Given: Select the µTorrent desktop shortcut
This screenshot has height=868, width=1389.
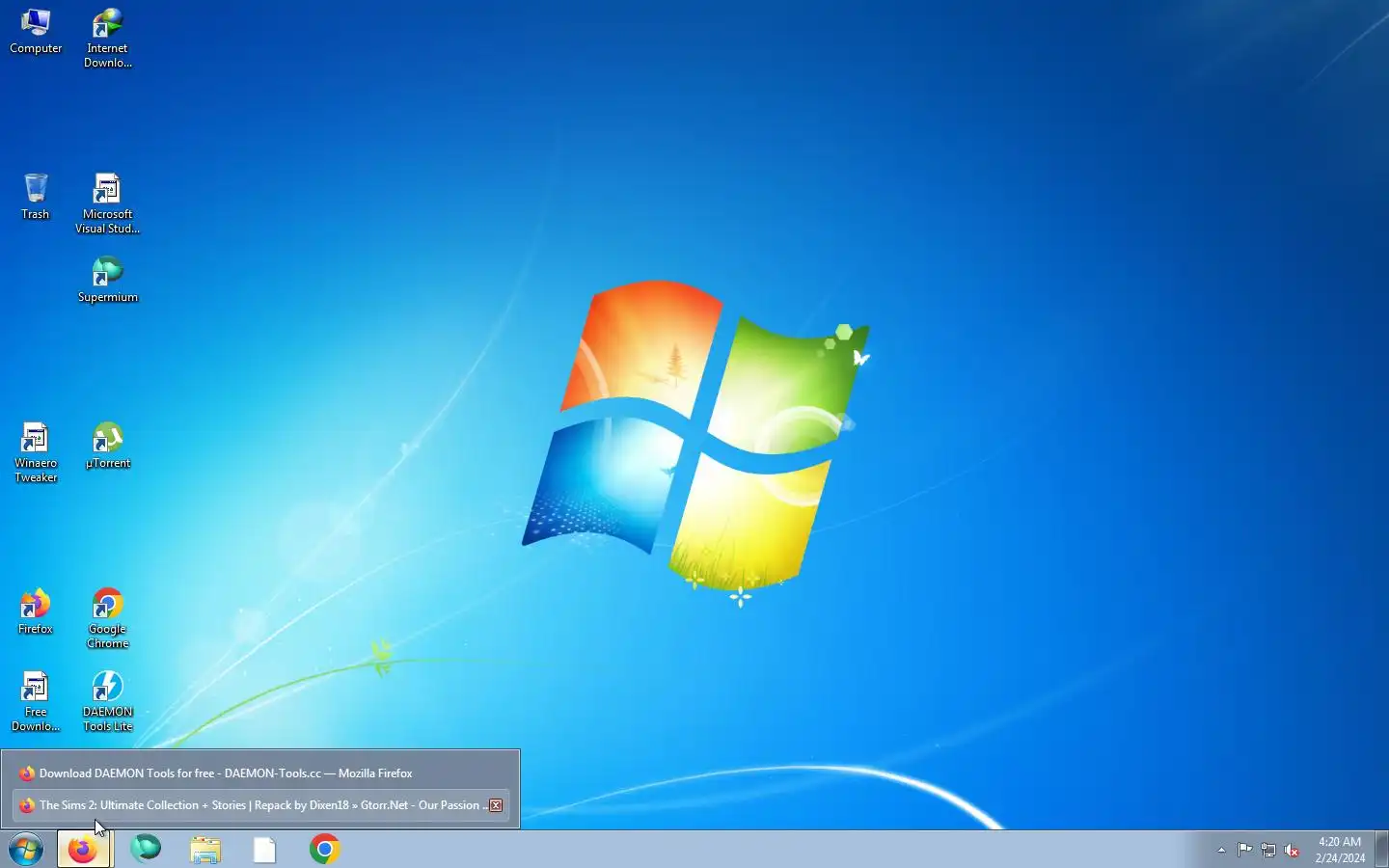Looking at the screenshot, I should [107, 446].
